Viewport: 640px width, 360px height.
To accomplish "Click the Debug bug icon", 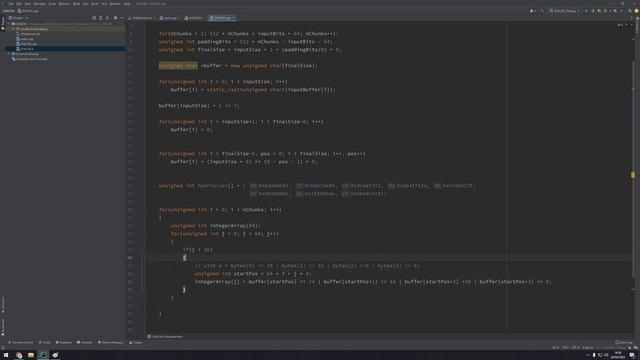I will pyautogui.click(x=593, y=11).
